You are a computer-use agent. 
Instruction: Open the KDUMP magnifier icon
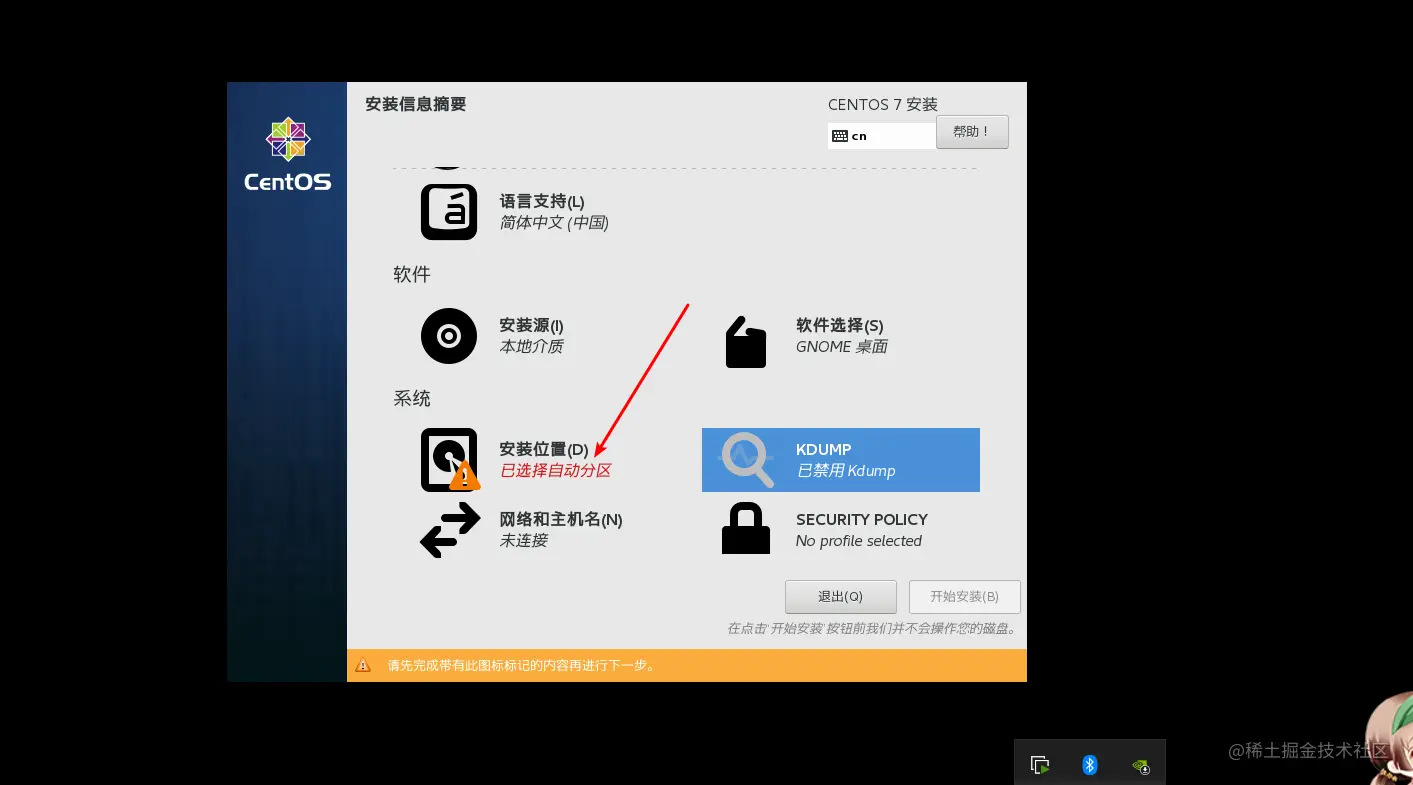pyautogui.click(x=748, y=460)
